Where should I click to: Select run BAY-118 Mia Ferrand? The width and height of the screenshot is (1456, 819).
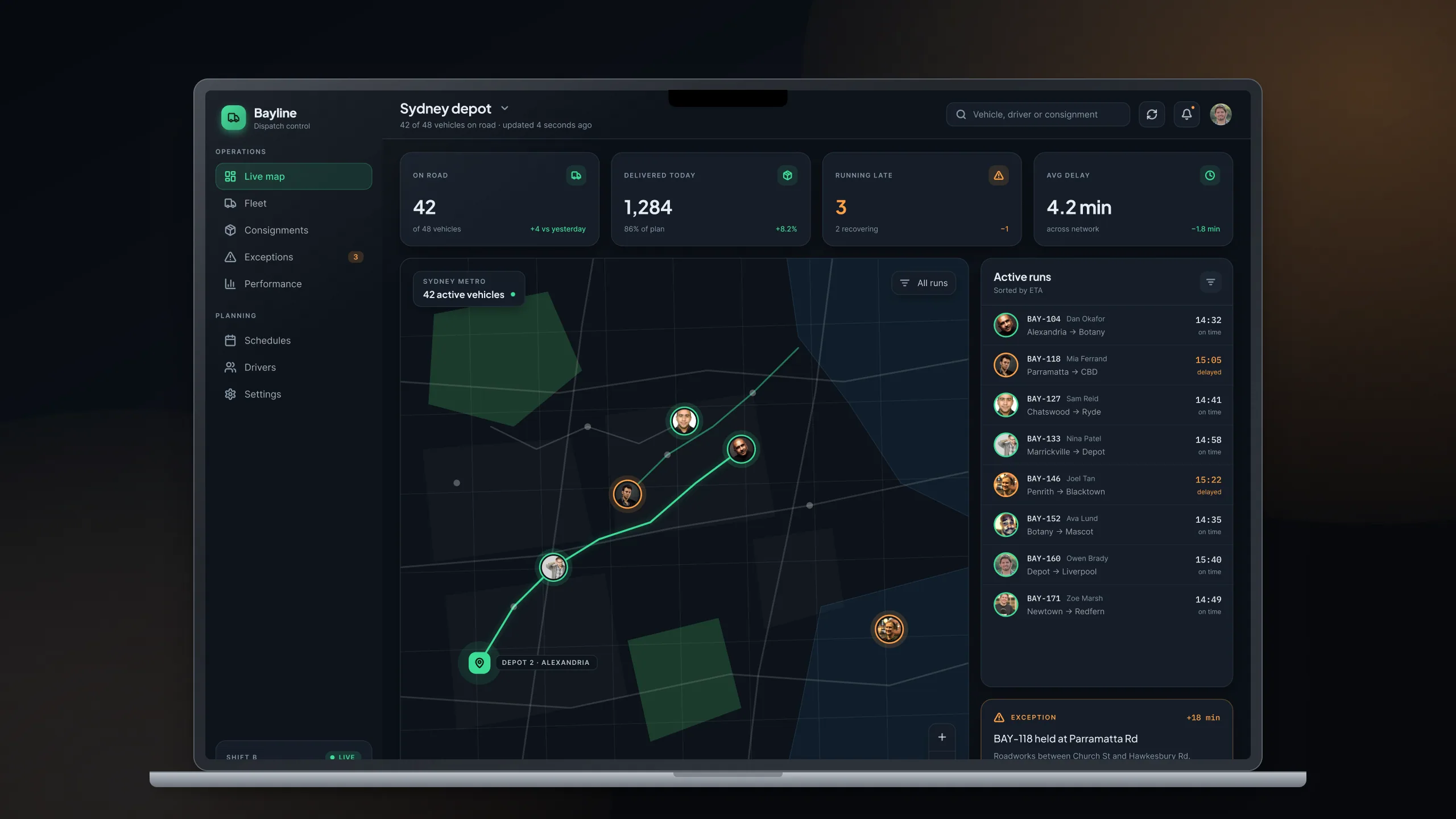click(1107, 365)
